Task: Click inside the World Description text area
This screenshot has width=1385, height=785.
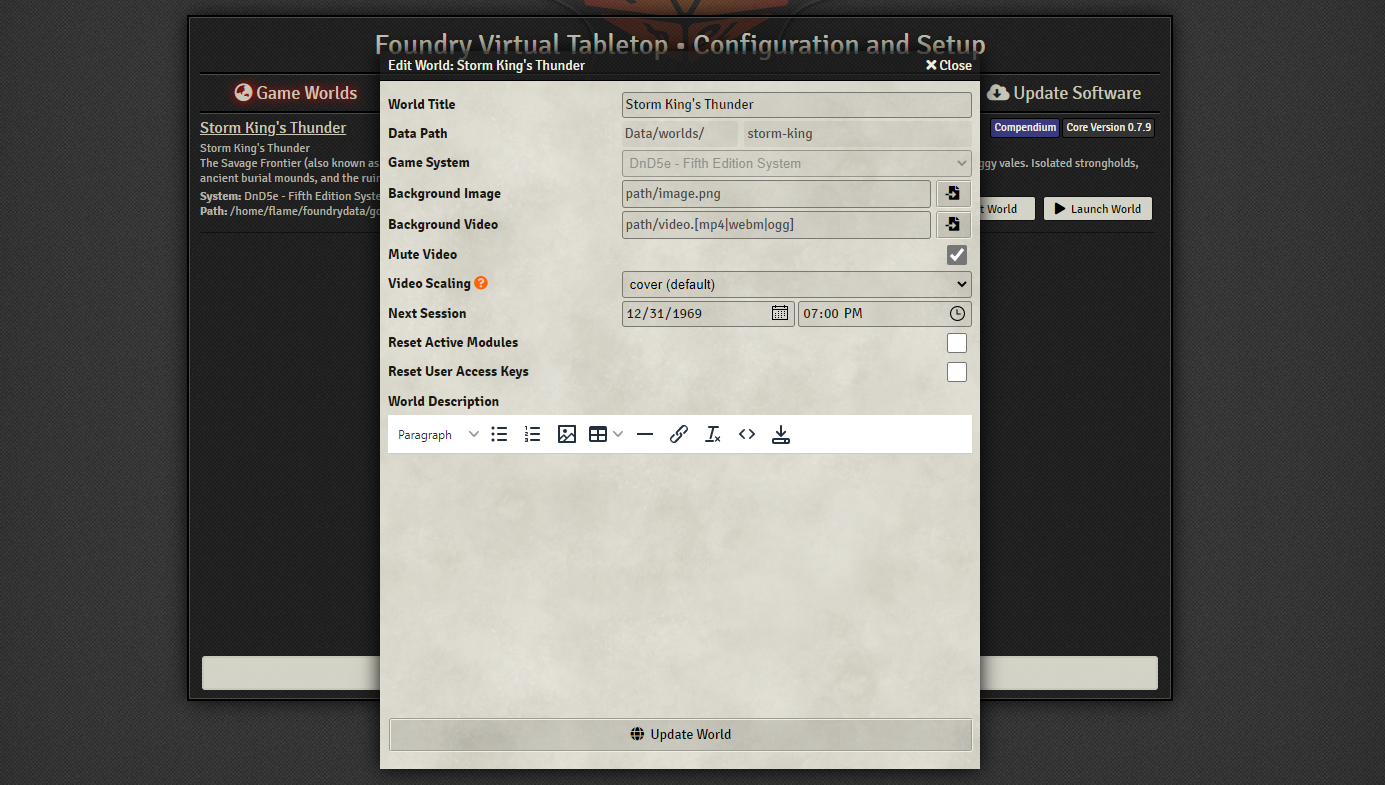Action: (680, 580)
